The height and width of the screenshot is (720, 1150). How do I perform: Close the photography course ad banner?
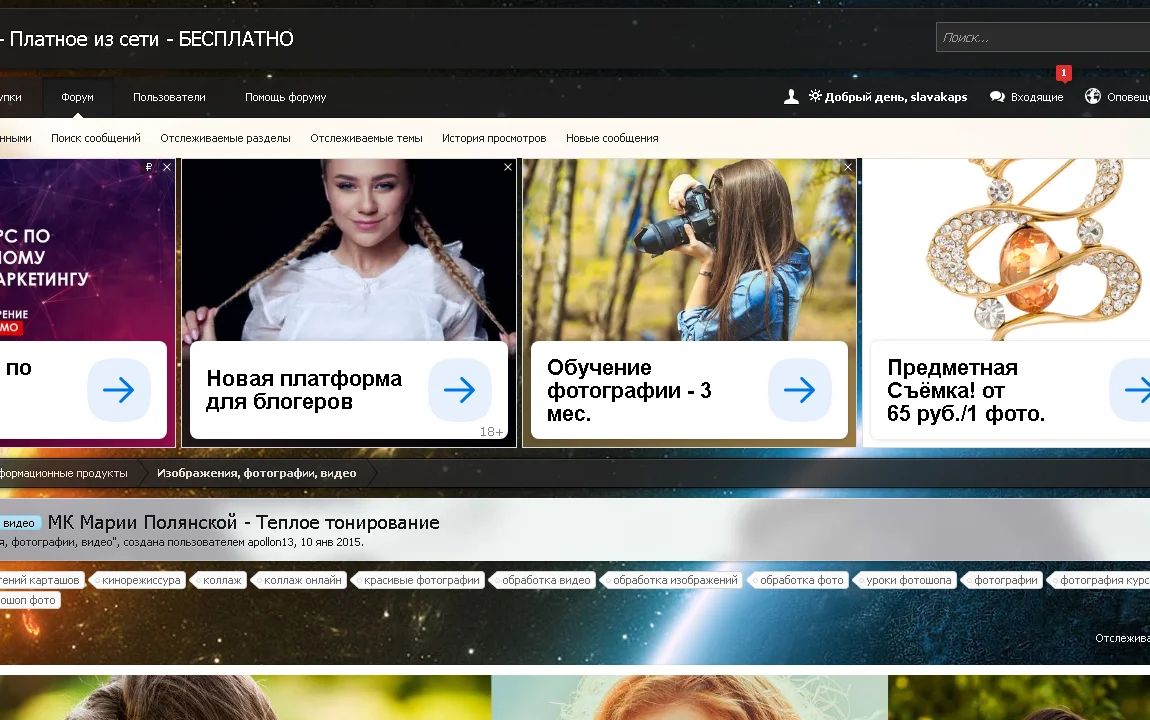tap(848, 168)
